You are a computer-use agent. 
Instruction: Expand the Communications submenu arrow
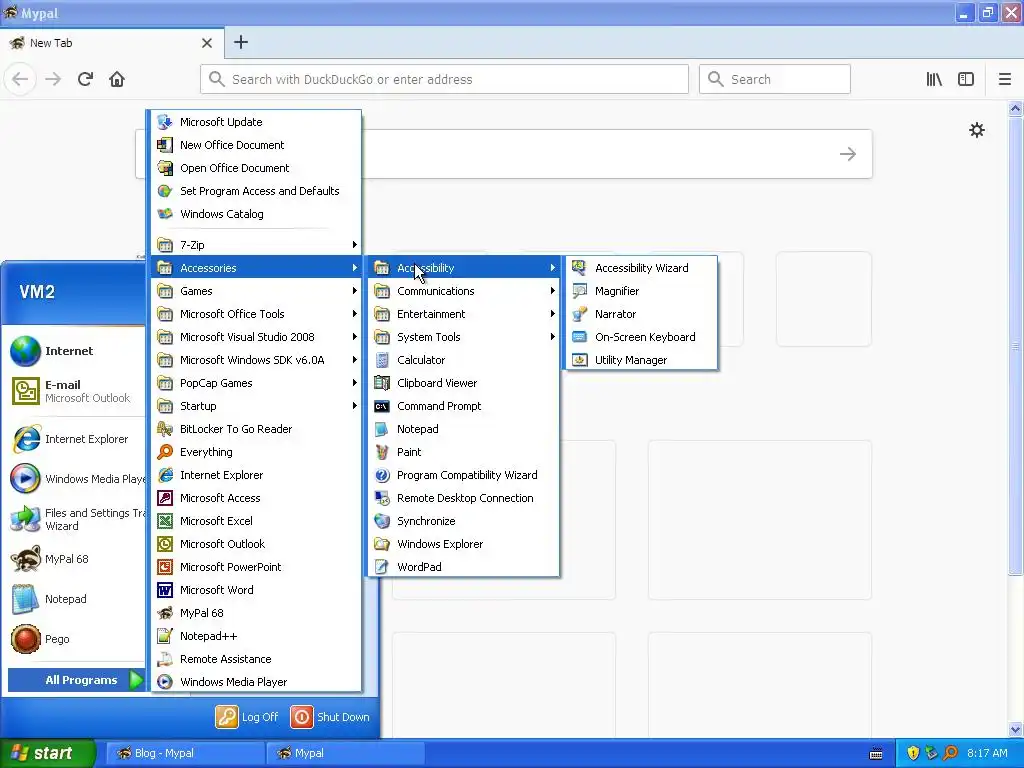[x=552, y=291]
